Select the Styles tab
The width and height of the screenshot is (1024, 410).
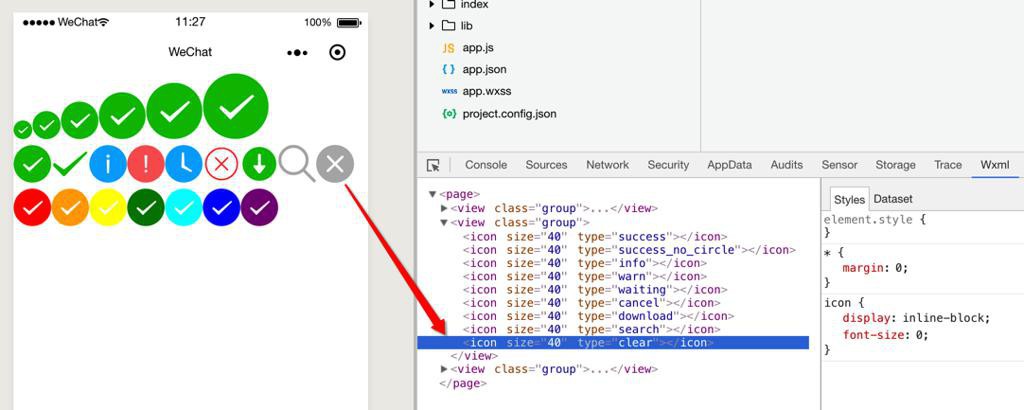tap(849, 200)
